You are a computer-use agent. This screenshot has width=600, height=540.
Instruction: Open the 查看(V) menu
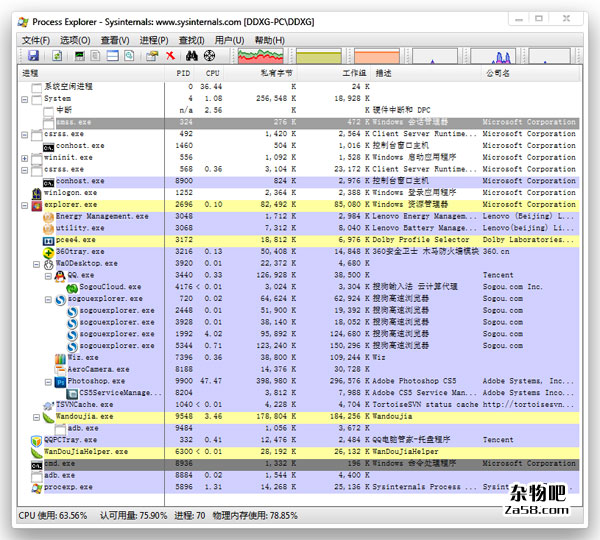pos(115,40)
